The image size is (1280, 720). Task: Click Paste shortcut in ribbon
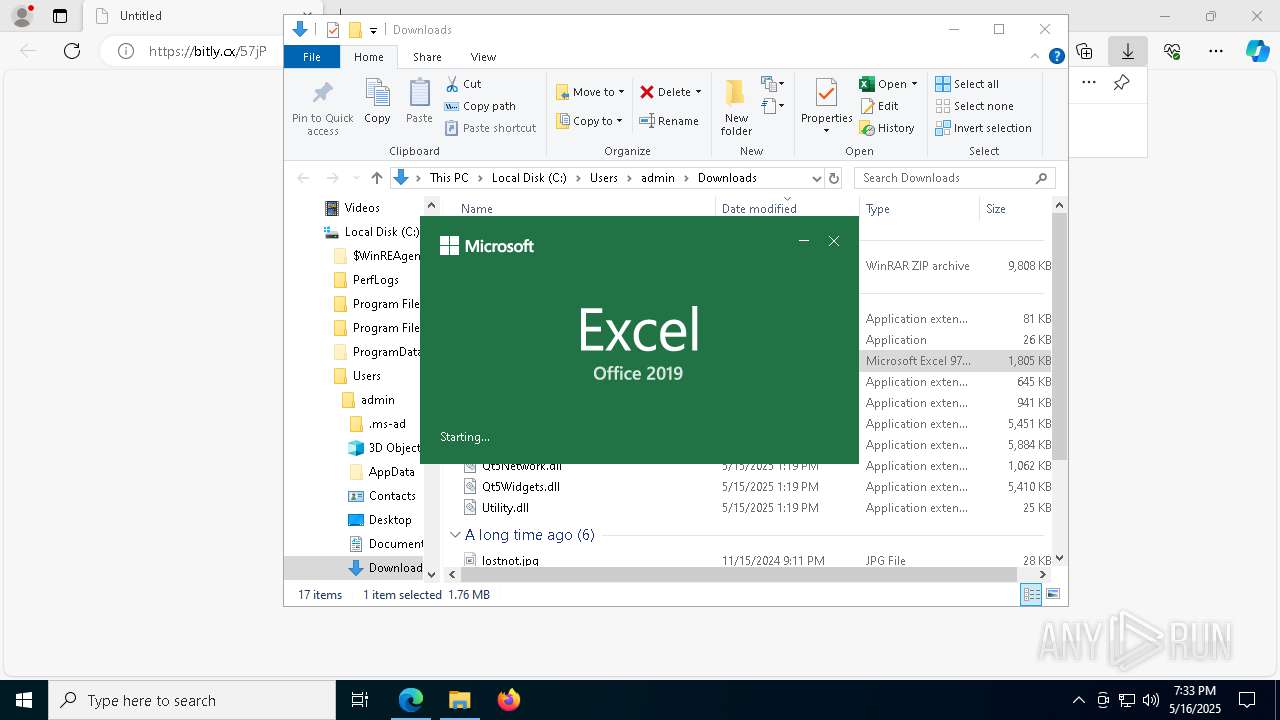click(491, 128)
